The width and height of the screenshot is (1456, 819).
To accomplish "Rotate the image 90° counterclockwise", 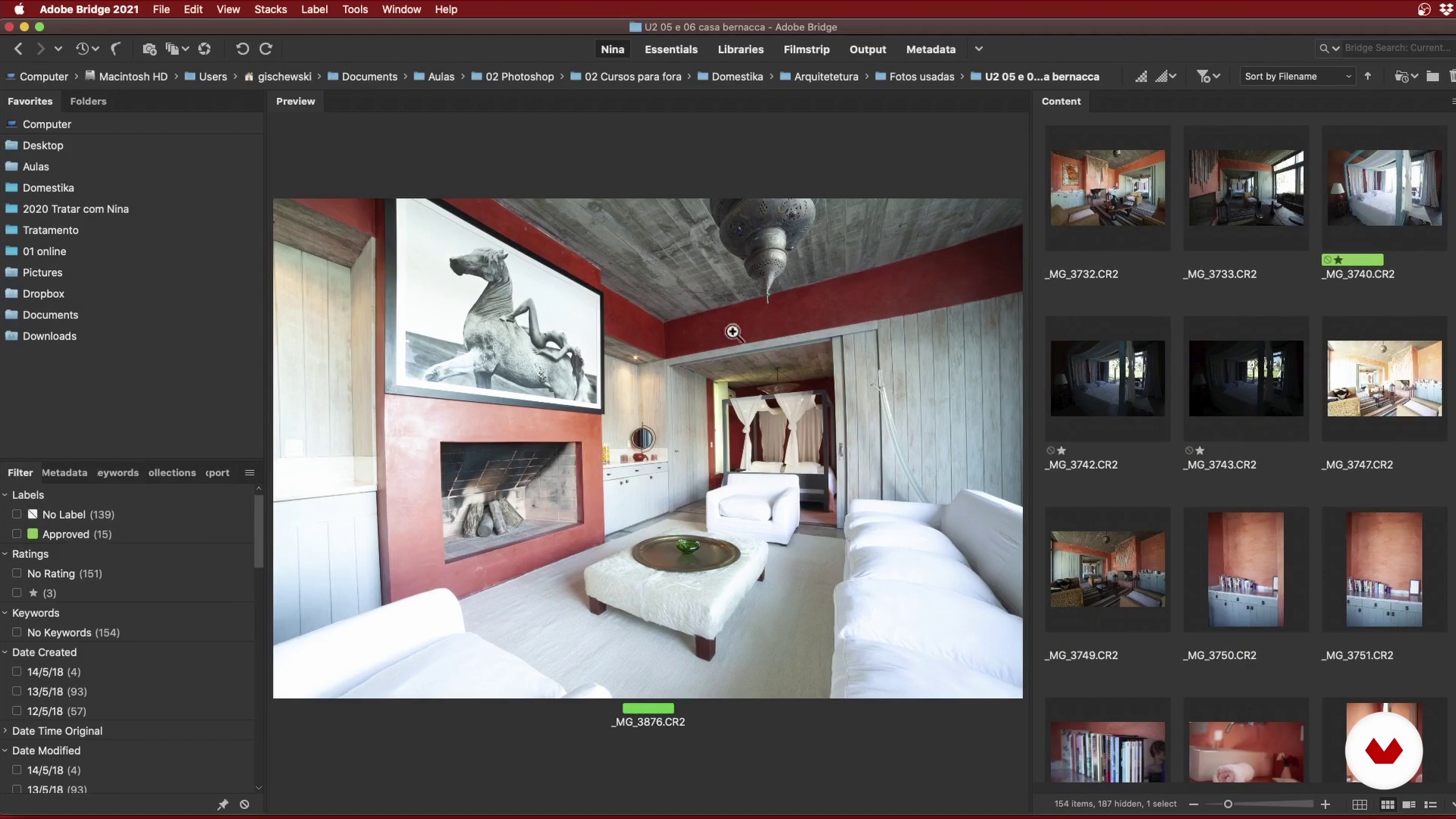I will 242,49.
